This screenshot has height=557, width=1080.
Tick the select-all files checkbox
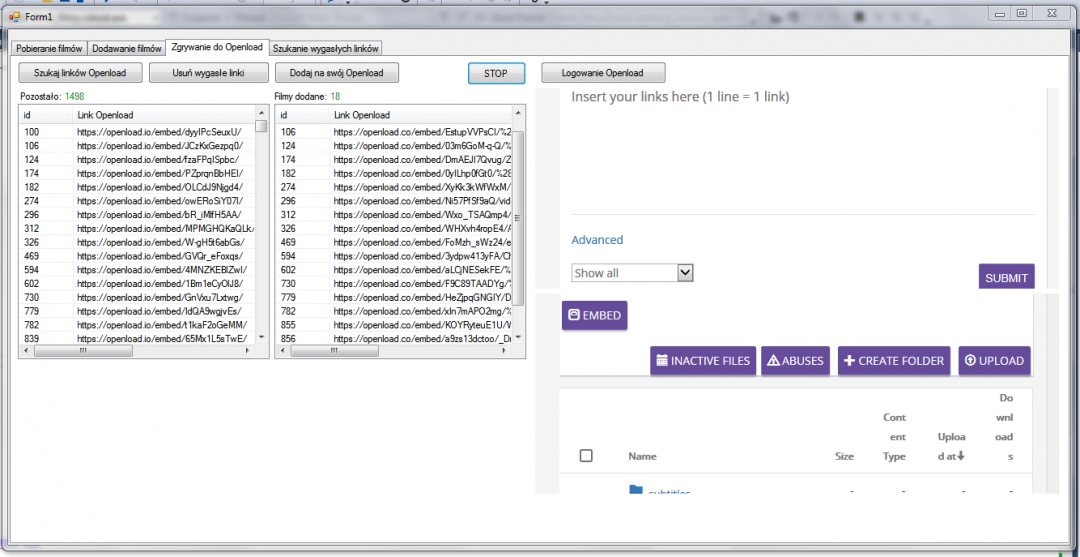click(x=586, y=456)
